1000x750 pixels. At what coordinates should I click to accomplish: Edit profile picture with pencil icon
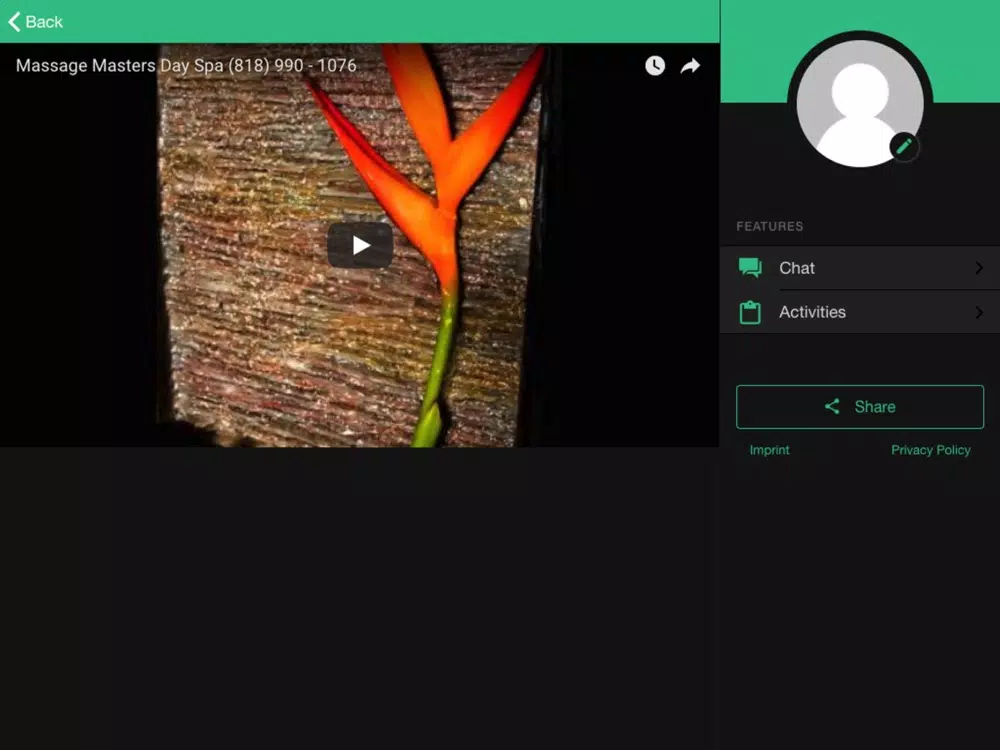[904, 147]
